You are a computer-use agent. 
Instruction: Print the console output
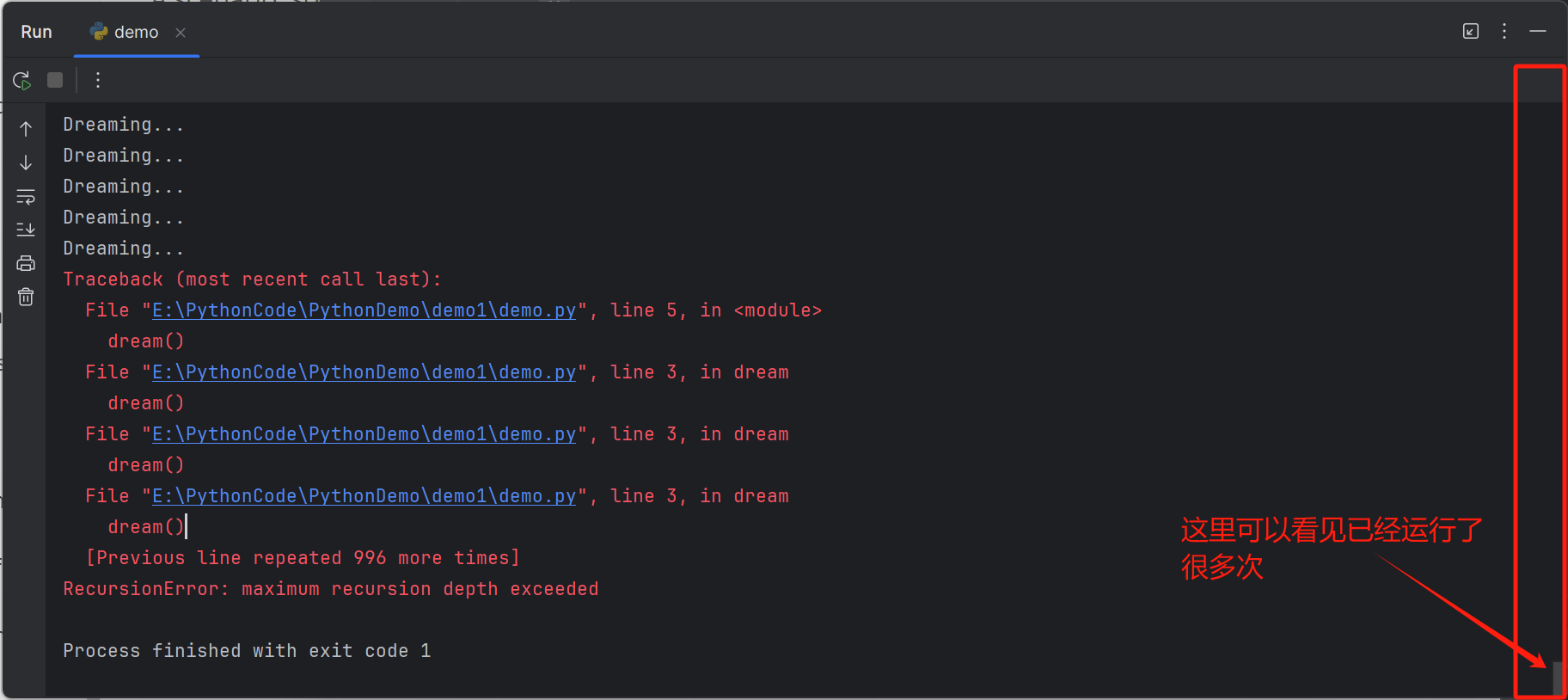point(26,263)
